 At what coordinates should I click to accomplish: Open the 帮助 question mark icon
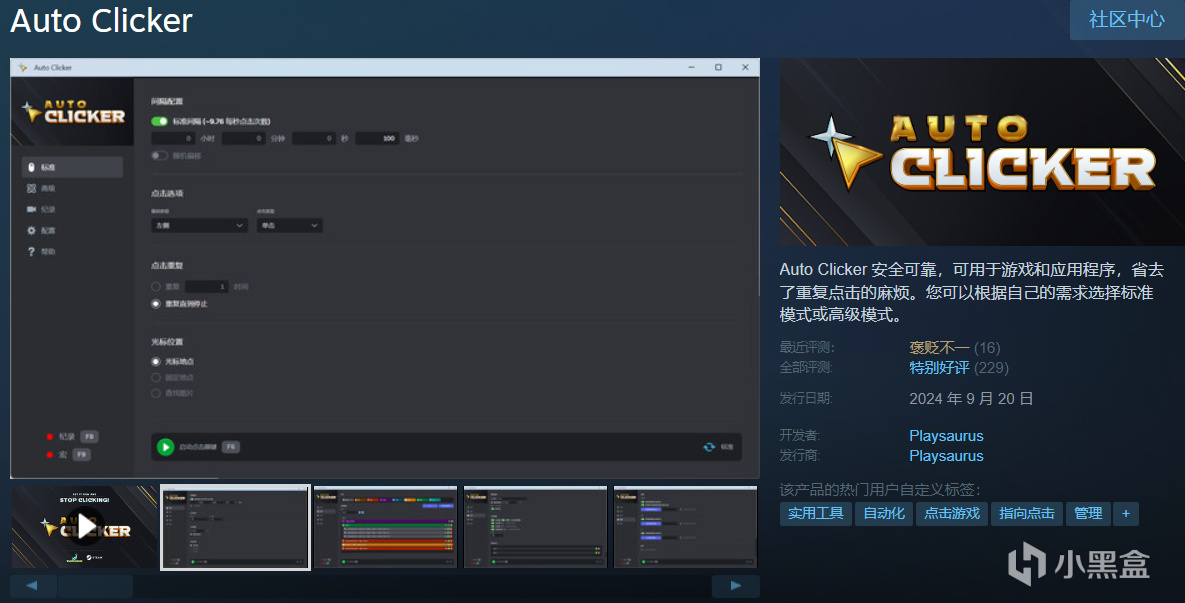(x=31, y=252)
